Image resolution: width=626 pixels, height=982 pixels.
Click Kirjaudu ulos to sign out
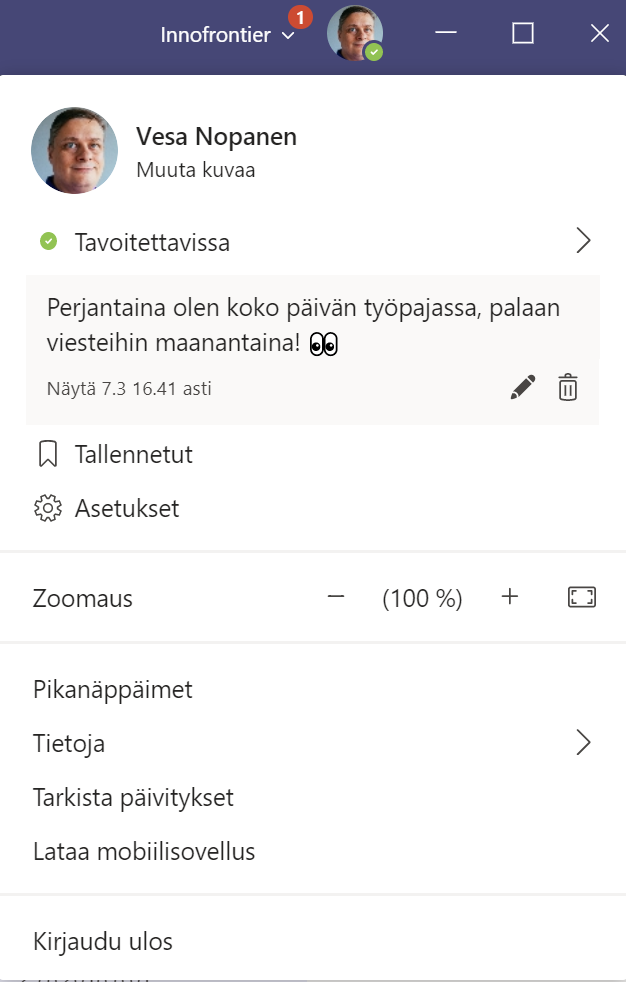pyautogui.click(x=103, y=942)
